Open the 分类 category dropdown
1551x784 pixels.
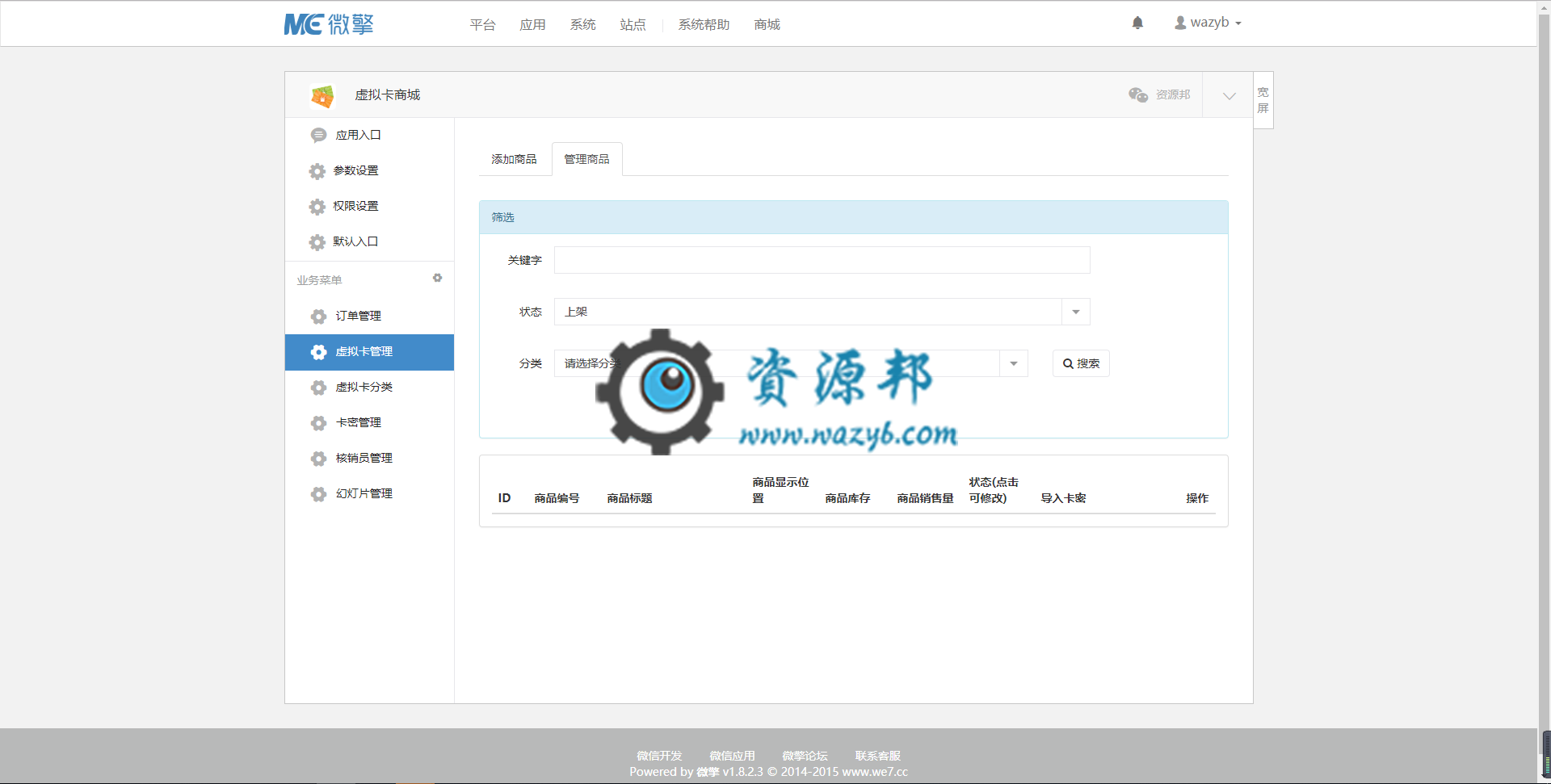click(791, 363)
